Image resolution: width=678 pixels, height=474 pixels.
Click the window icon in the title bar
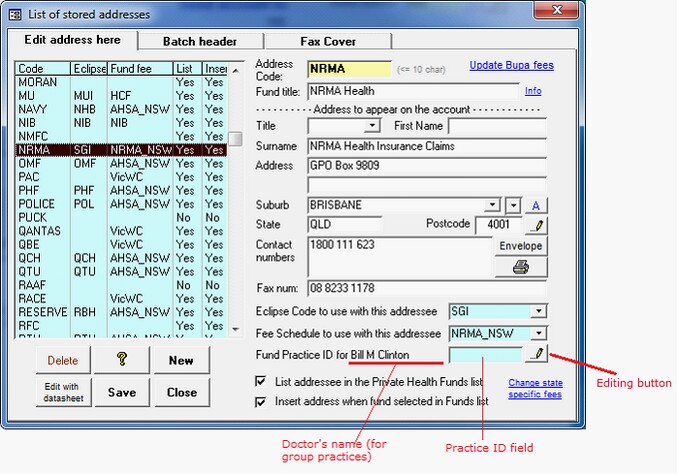click(15, 15)
